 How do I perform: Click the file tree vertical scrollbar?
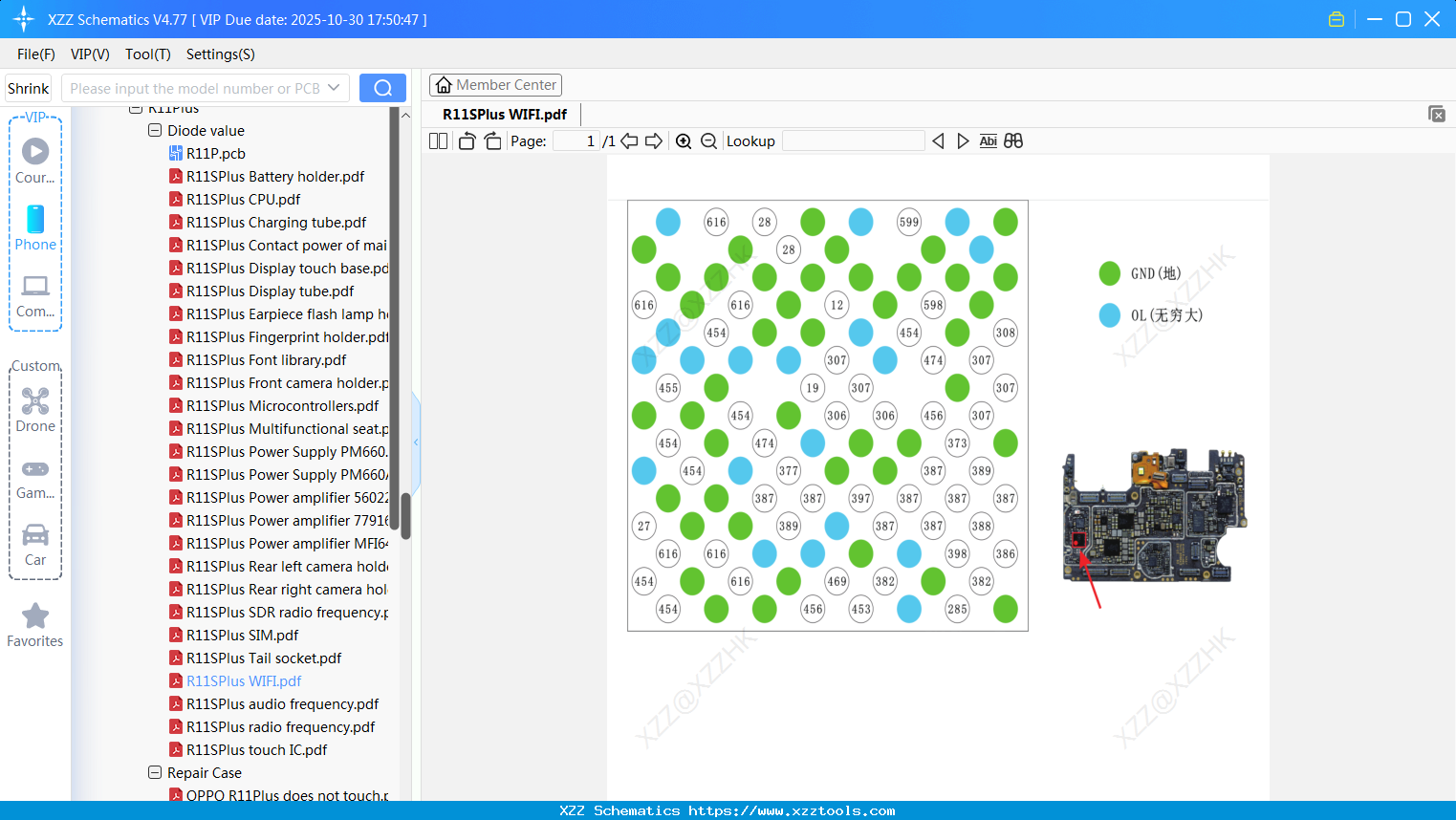coord(405,516)
